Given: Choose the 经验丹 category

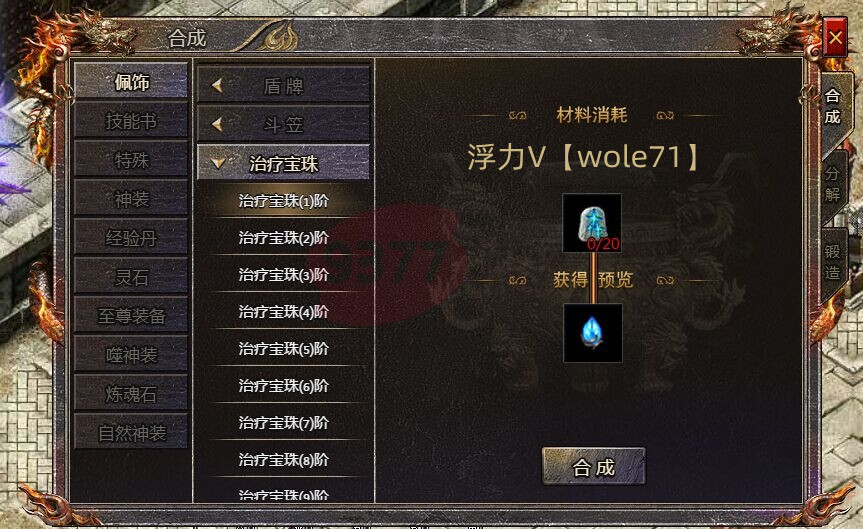Looking at the screenshot, I should point(131,238).
